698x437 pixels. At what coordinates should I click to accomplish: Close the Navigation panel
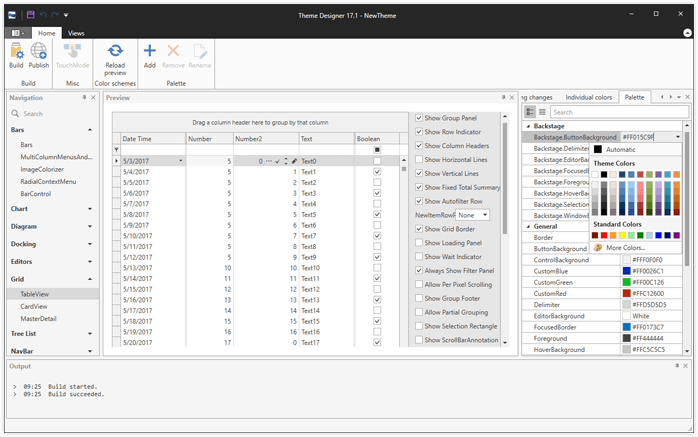click(x=94, y=98)
